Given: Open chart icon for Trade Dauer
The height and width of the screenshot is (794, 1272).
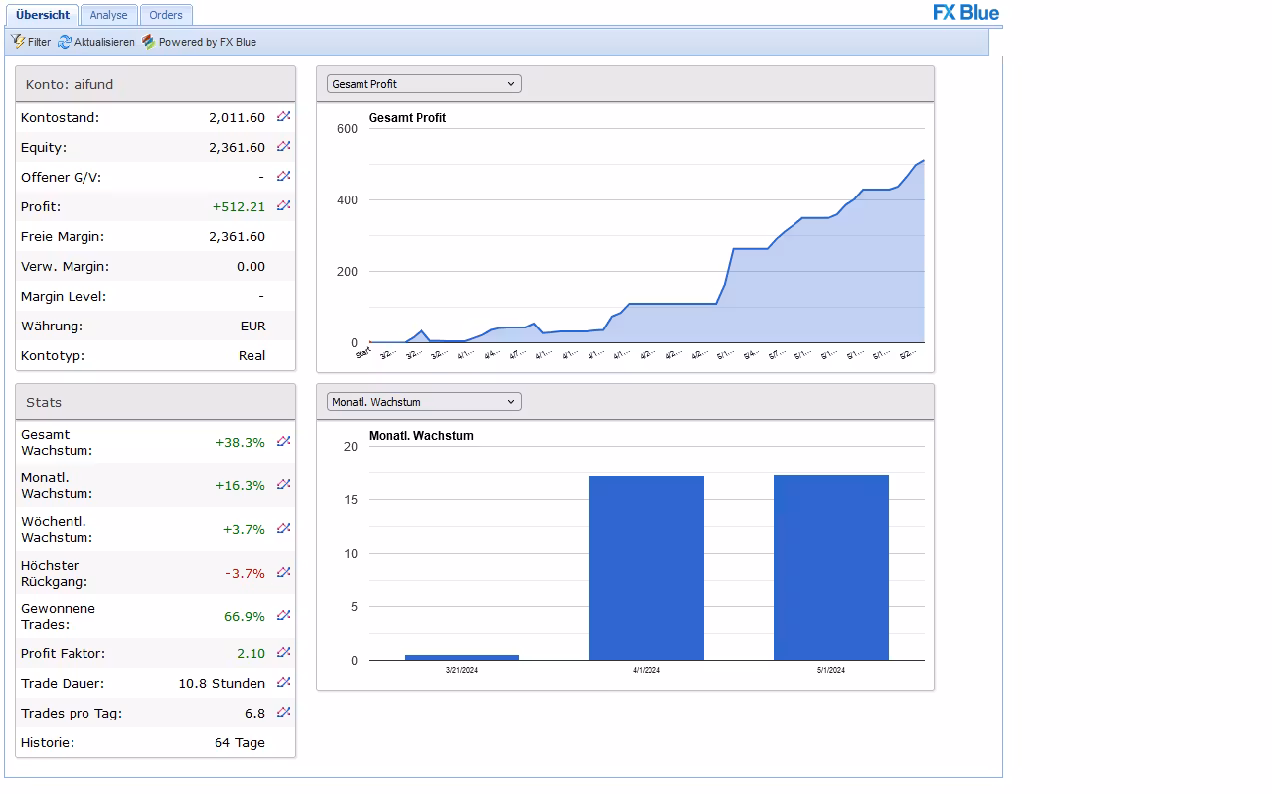Looking at the screenshot, I should tap(284, 683).
